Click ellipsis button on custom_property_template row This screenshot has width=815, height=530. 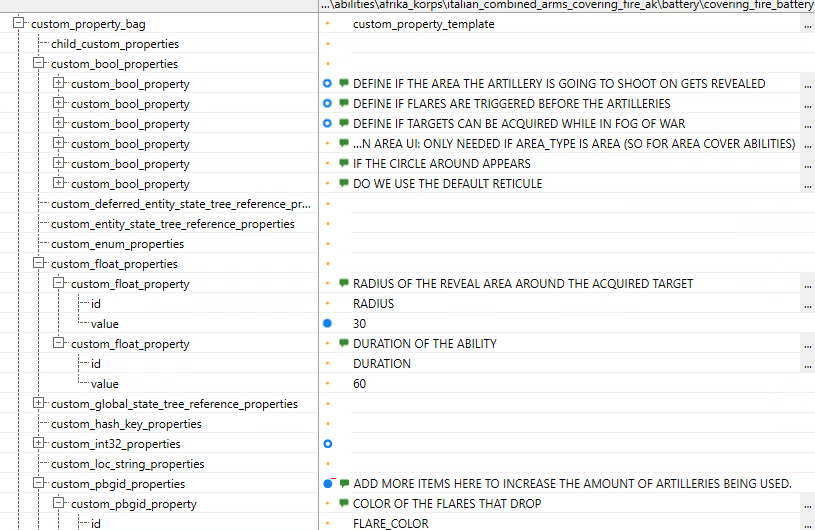pos(807,24)
